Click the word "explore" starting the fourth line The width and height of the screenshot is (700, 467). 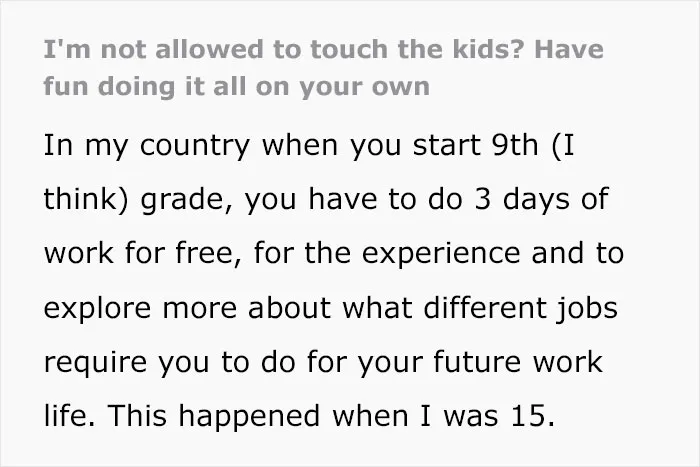97,309
